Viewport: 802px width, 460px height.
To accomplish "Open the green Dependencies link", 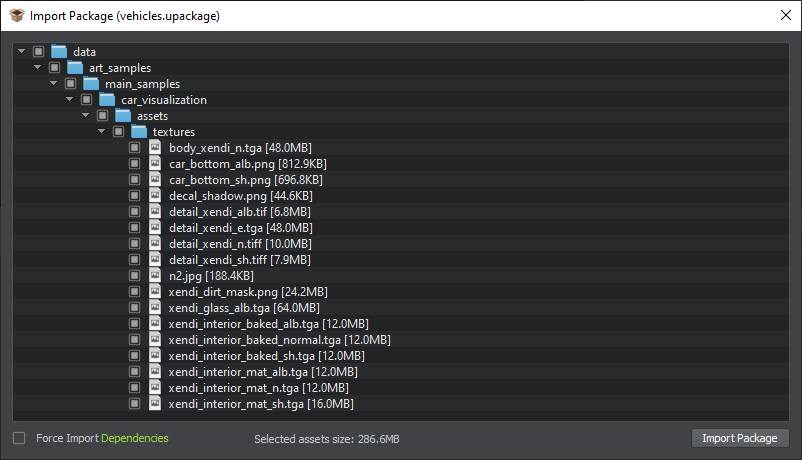I will pyautogui.click(x=135, y=438).
